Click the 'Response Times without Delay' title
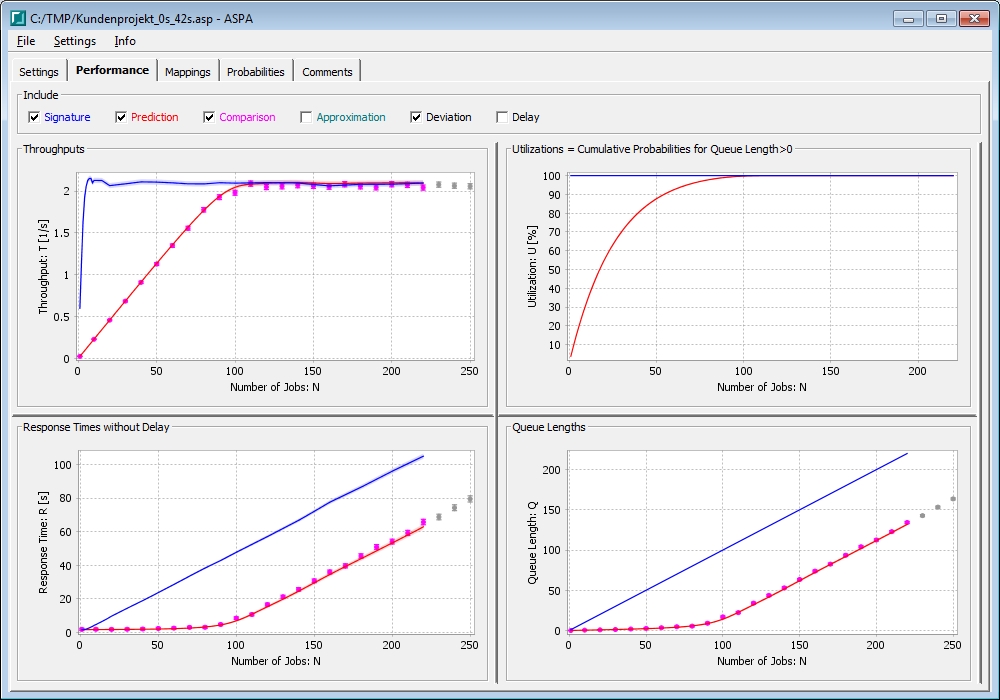This screenshot has height=700, width=1000. click(96, 427)
